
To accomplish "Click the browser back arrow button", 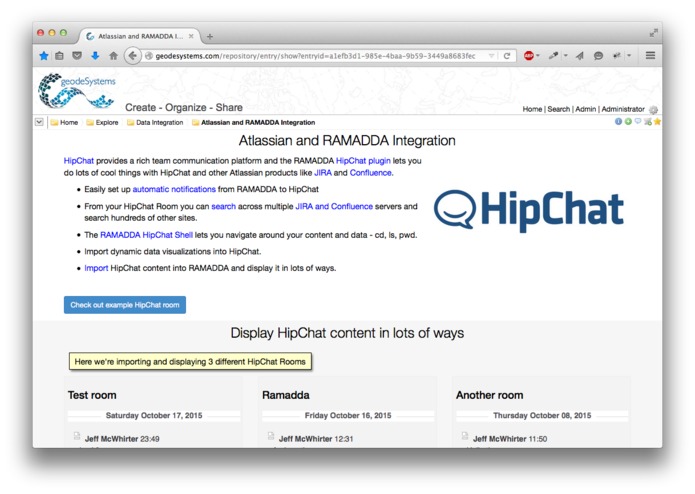I will [x=132, y=56].
